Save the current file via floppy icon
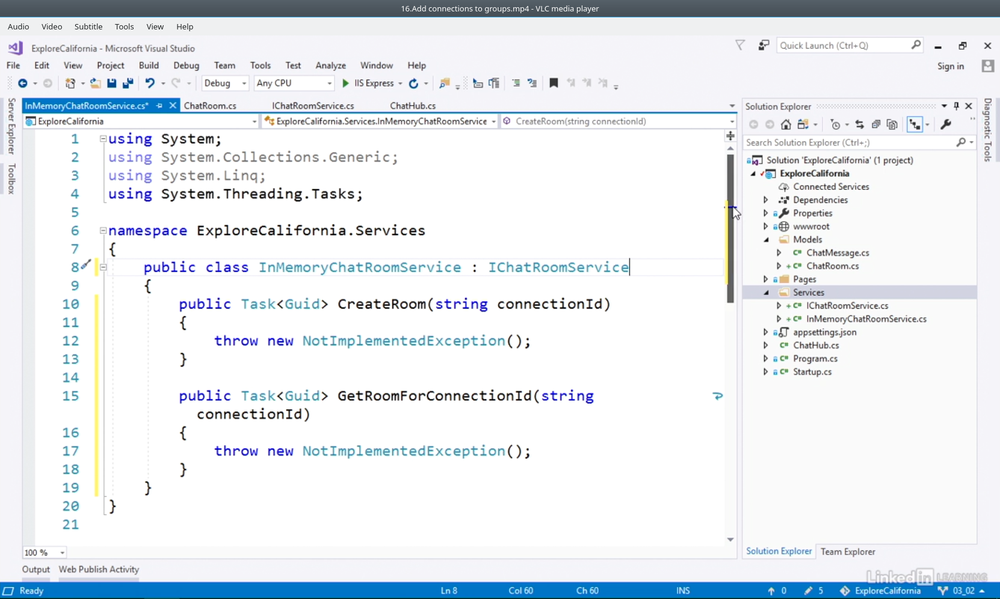Screen dimensions: 1000x599 pos(112,83)
